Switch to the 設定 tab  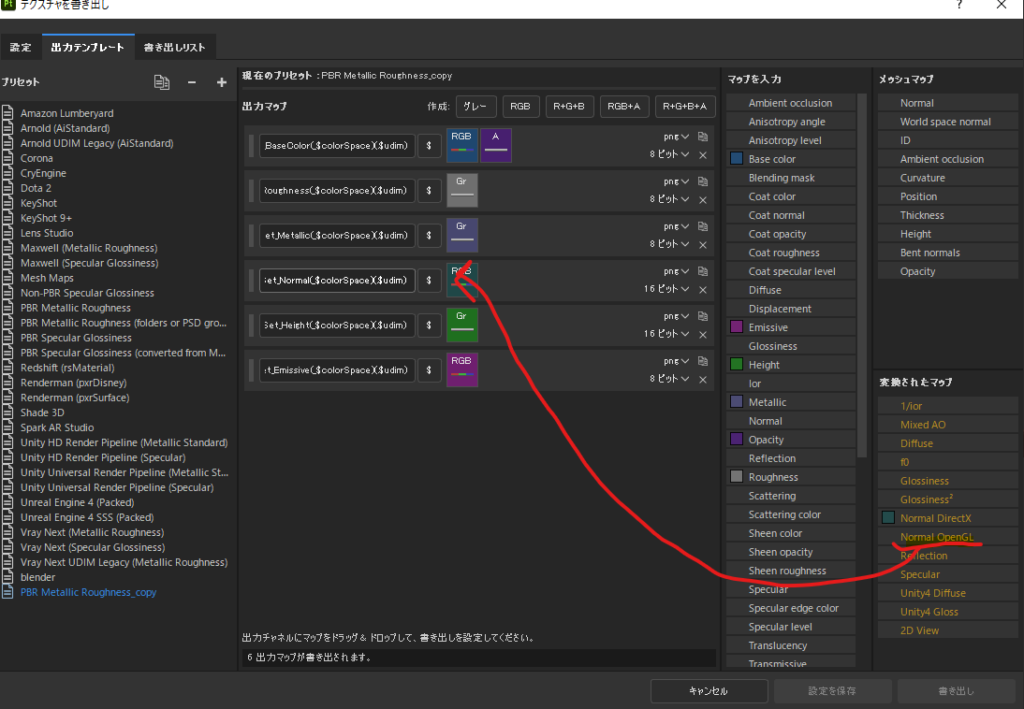pyautogui.click(x=21, y=46)
